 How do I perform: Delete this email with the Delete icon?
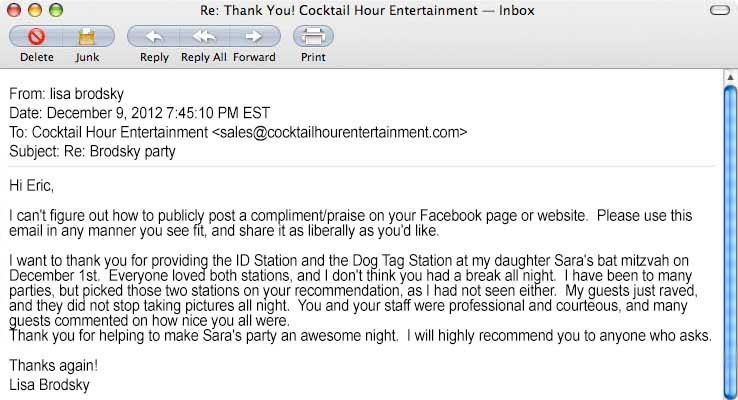tap(36, 37)
